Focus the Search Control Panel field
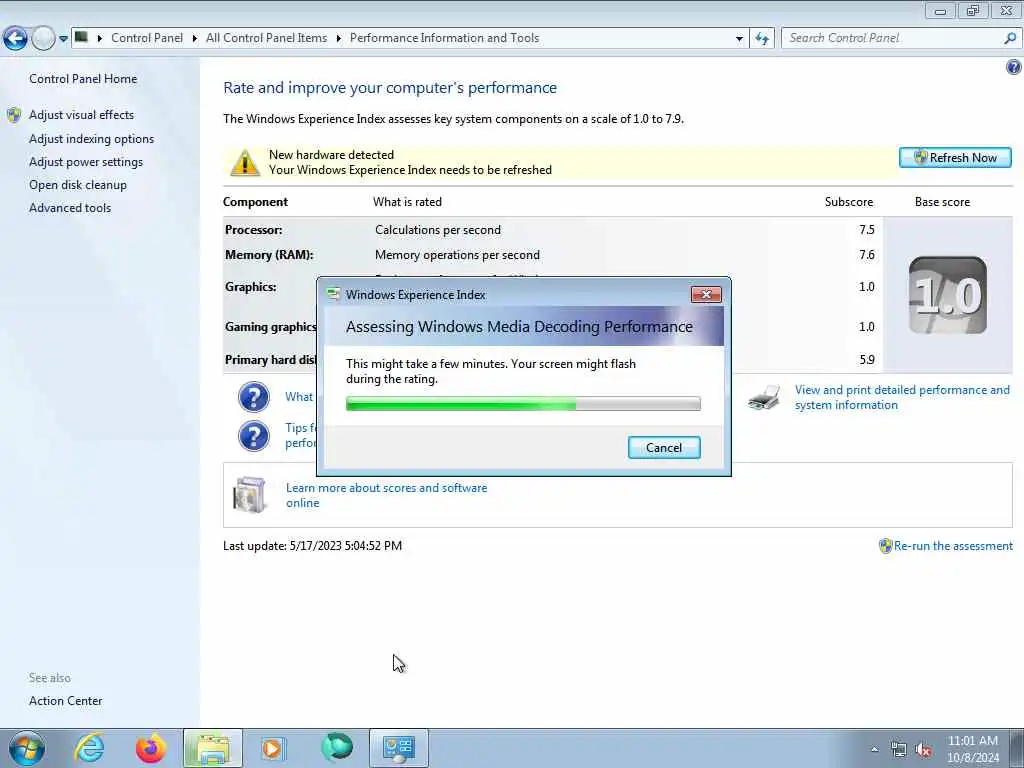The width and height of the screenshot is (1024, 768). pyautogui.click(x=893, y=38)
